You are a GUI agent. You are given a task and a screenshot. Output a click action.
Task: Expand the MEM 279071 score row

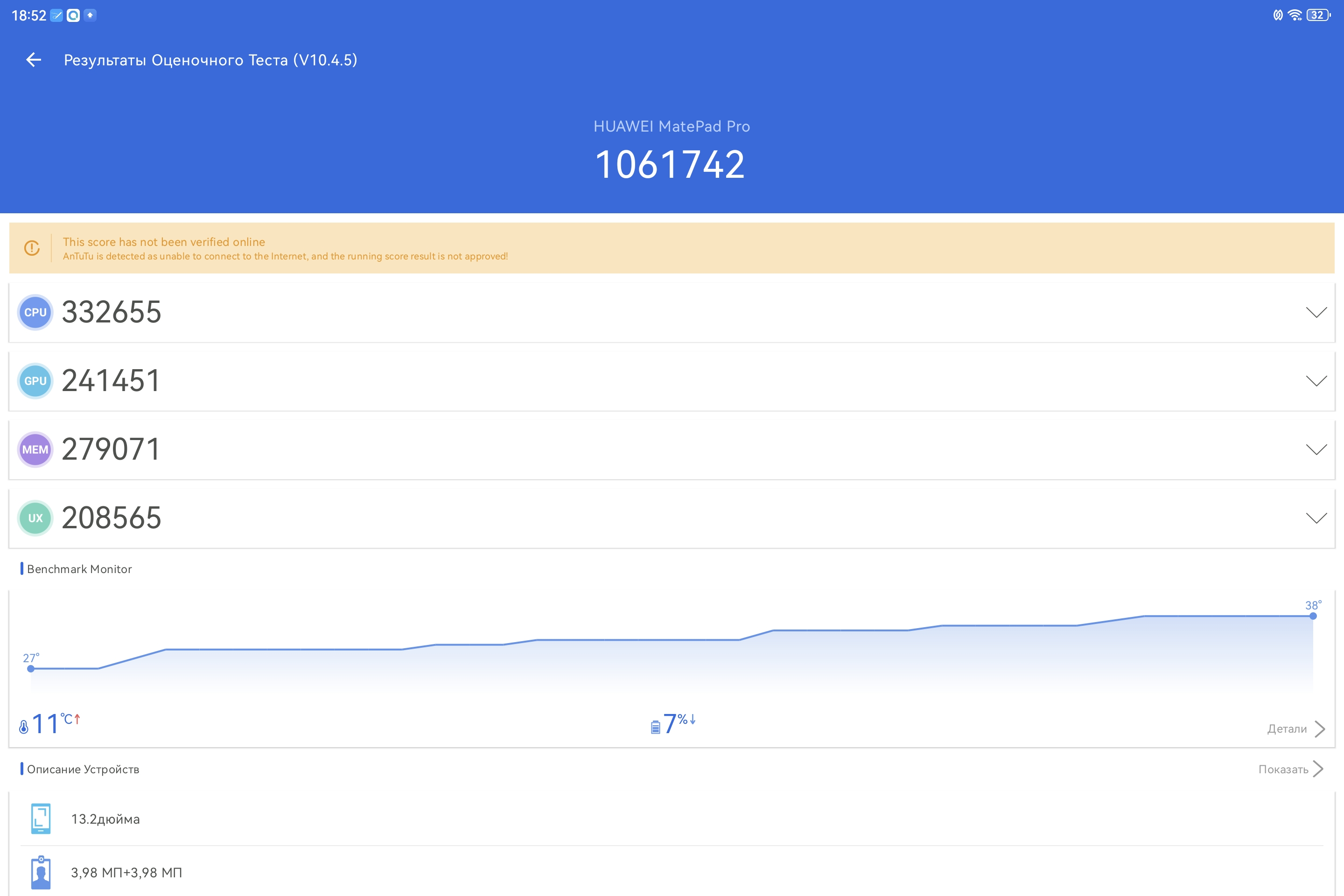pyautogui.click(x=672, y=449)
